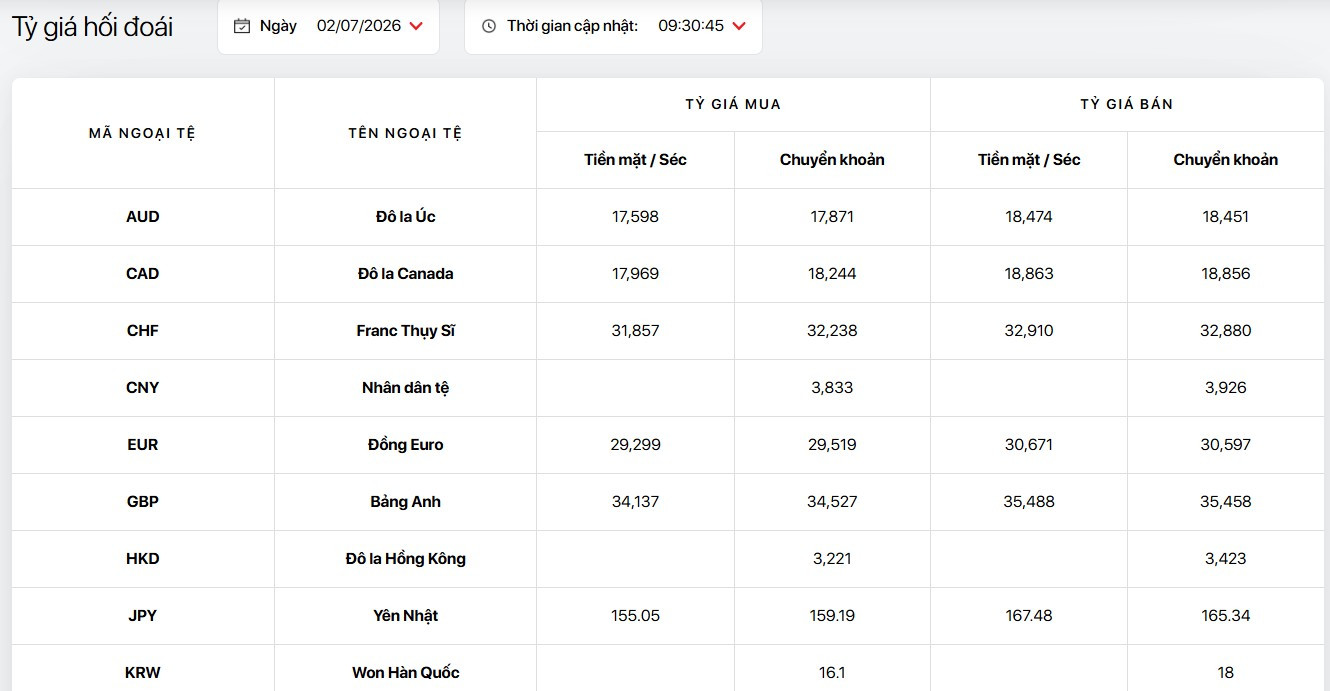Viewport: 1330px width, 691px height.
Task: Select the CAD currency code
Action: [143, 274]
